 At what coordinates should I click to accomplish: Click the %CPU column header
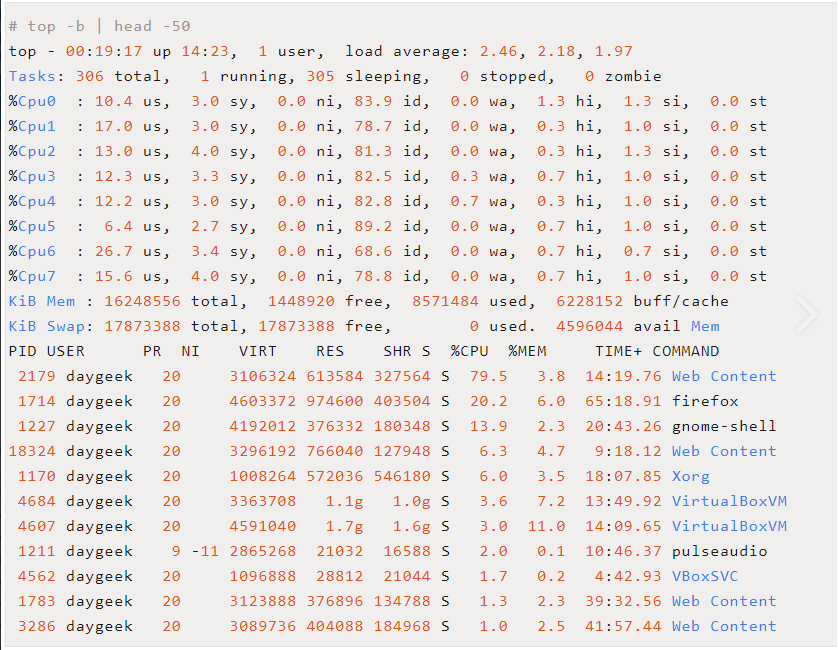click(x=469, y=351)
